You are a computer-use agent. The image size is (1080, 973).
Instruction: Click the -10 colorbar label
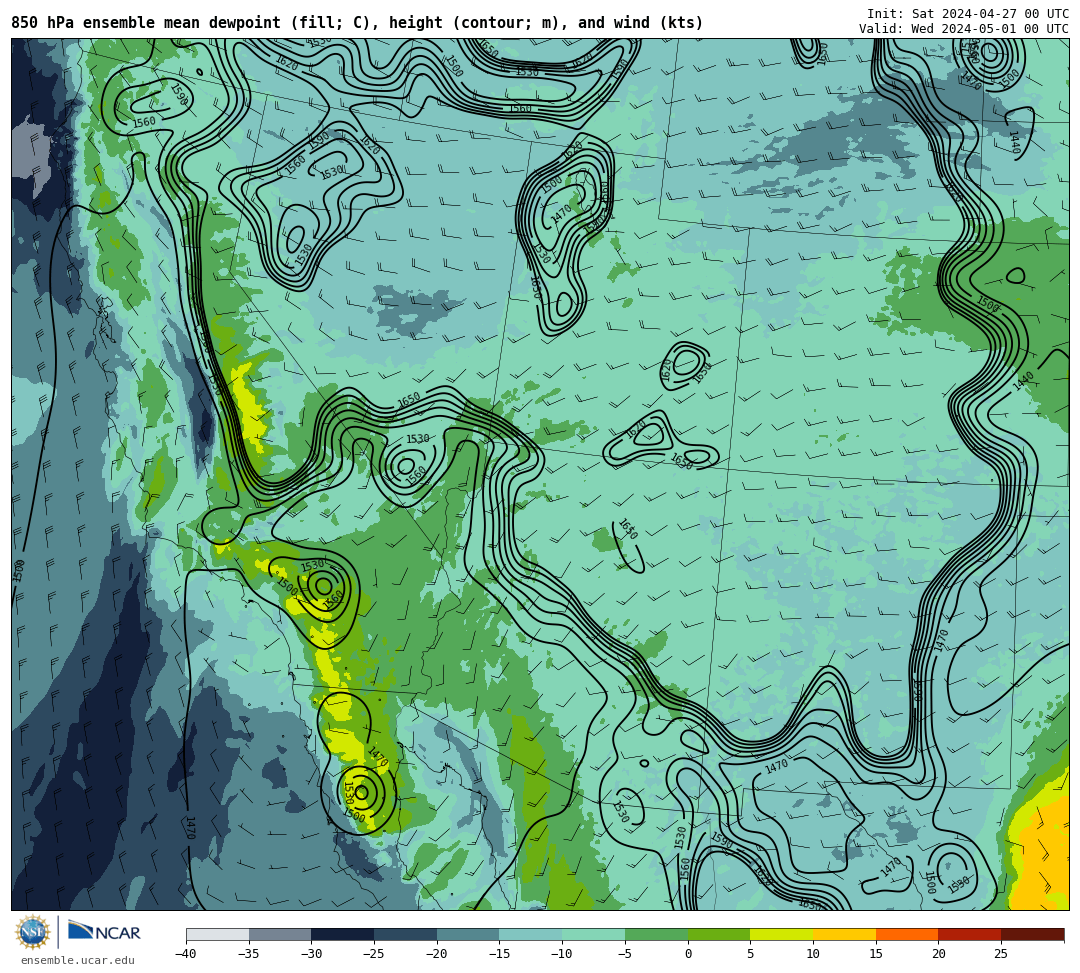pyautogui.click(x=561, y=954)
